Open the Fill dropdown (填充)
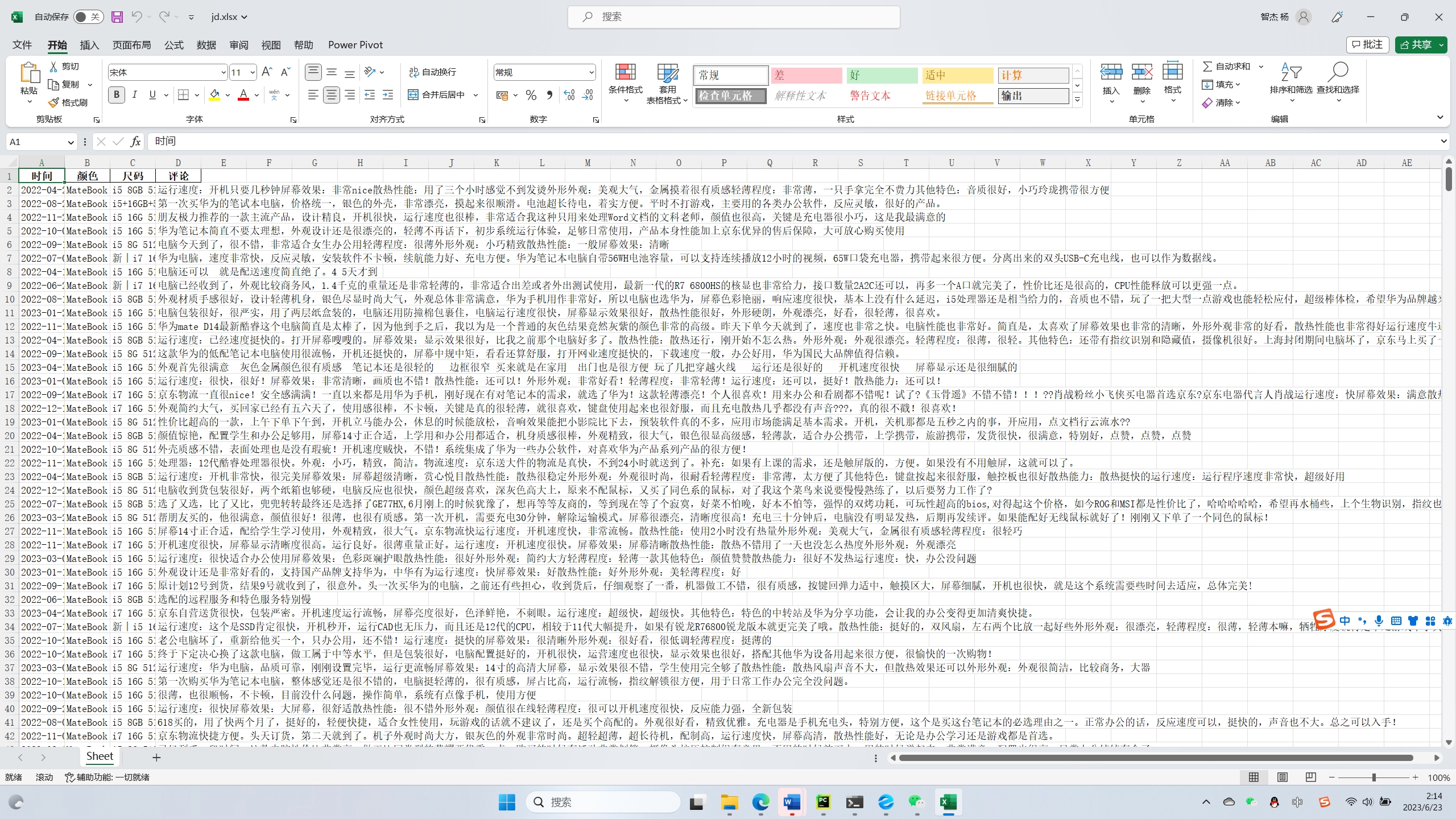 pos(1221,85)
